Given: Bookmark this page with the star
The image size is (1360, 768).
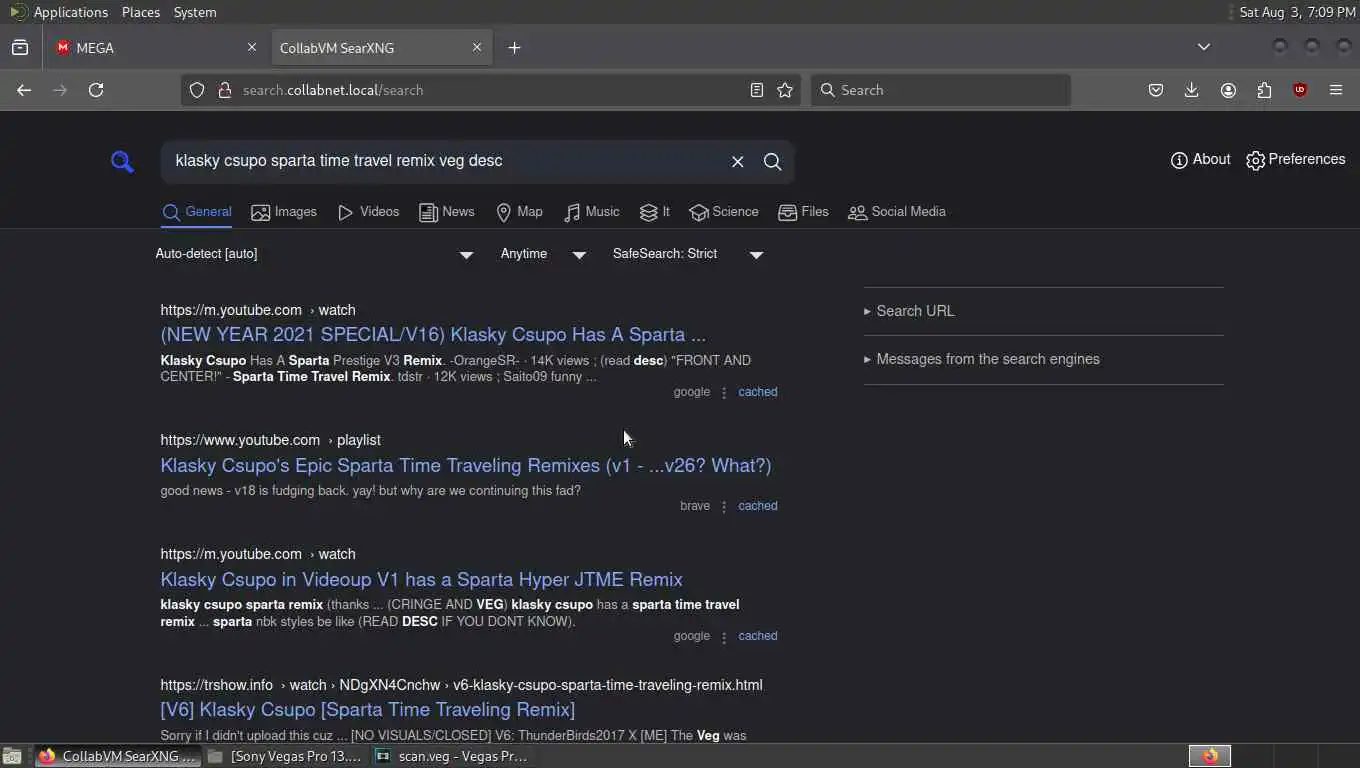Looking at the screenshot, I should (785, 90).
